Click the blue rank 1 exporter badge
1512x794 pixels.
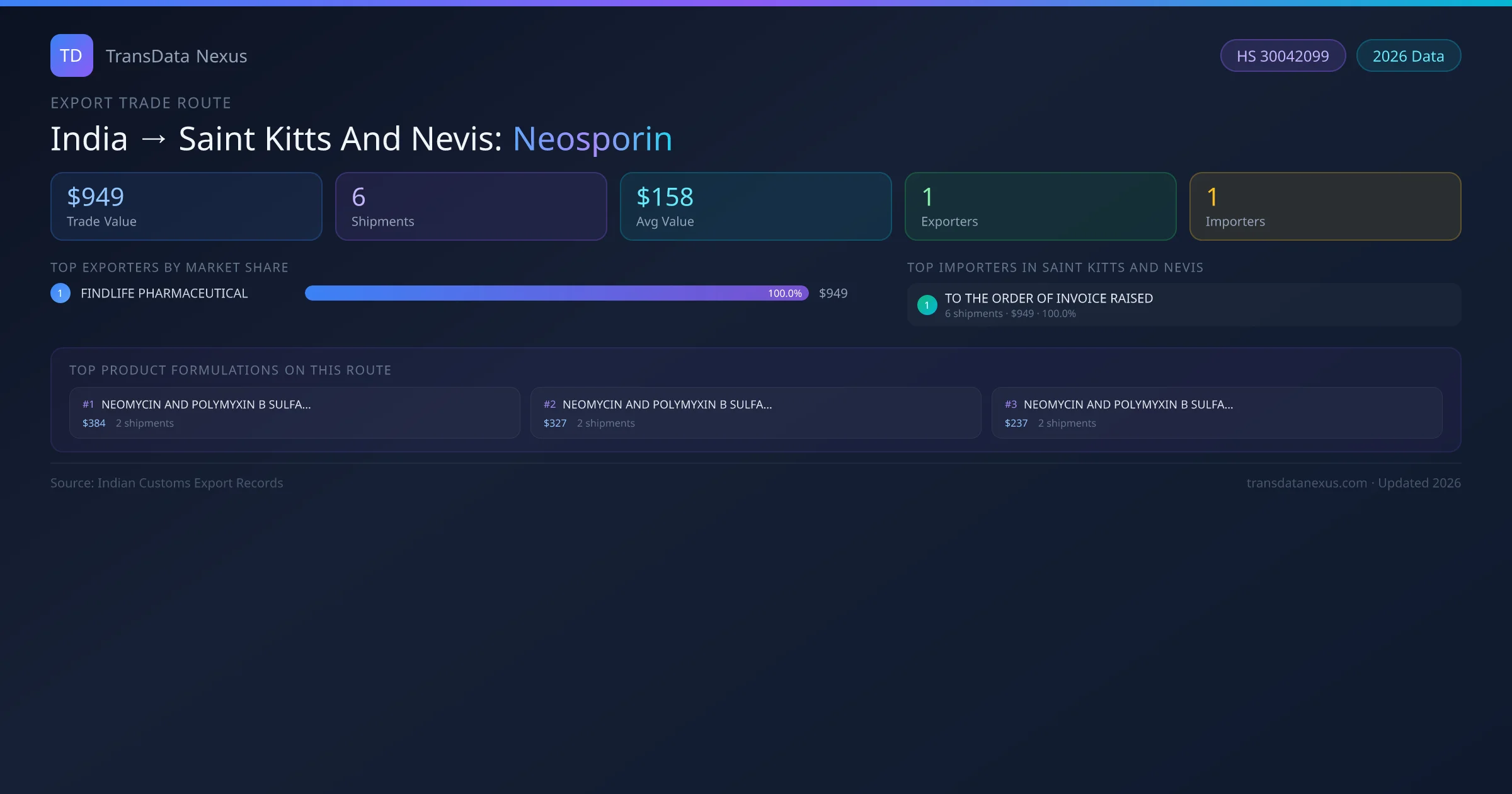click(x=60, y=293)
